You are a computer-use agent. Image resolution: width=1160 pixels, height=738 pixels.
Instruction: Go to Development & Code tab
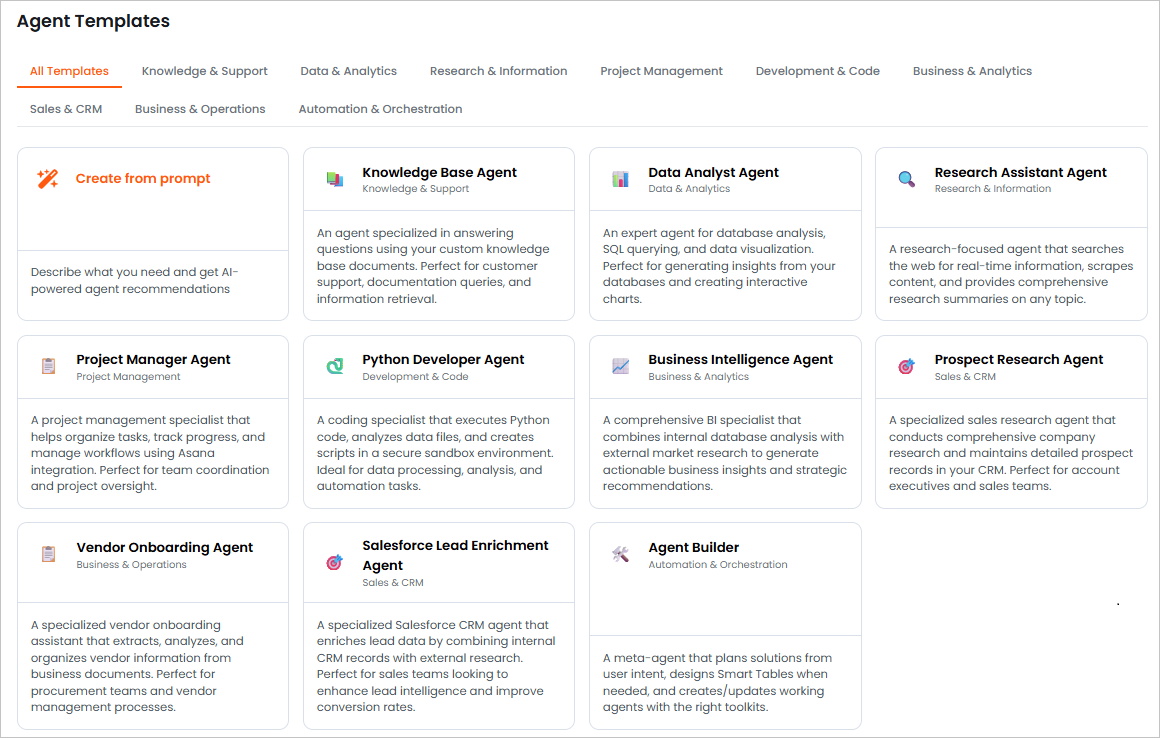818,71
